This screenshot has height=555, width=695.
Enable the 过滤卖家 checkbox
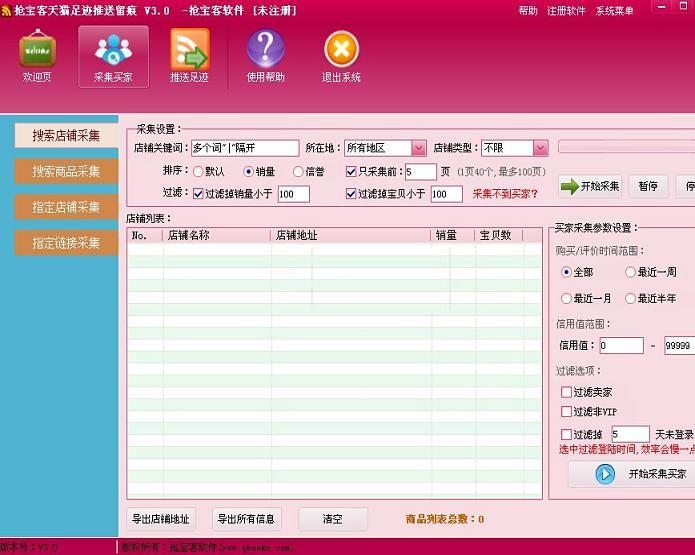click(x=566, y=392)
